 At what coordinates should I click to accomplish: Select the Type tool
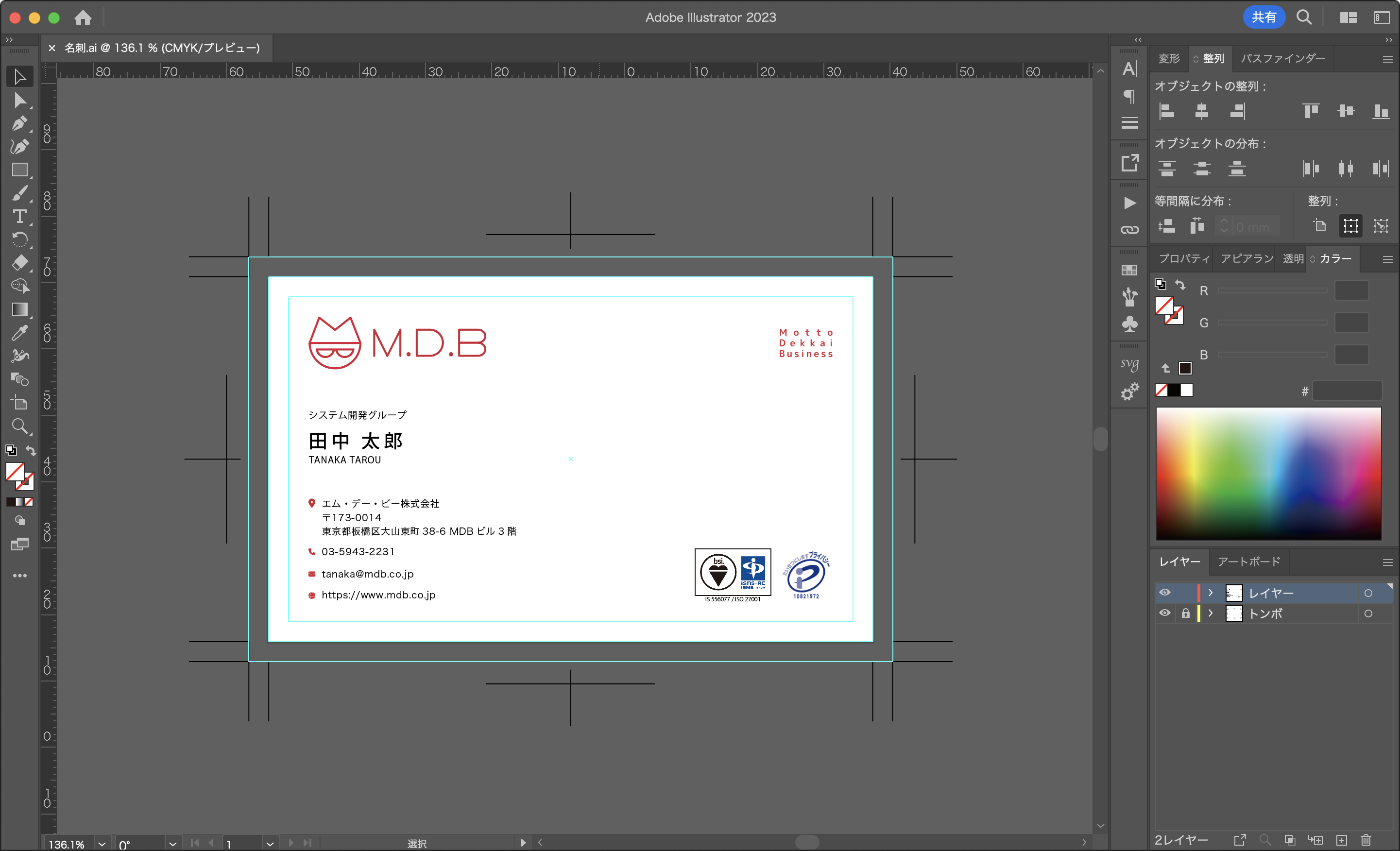tap(20, 217)
